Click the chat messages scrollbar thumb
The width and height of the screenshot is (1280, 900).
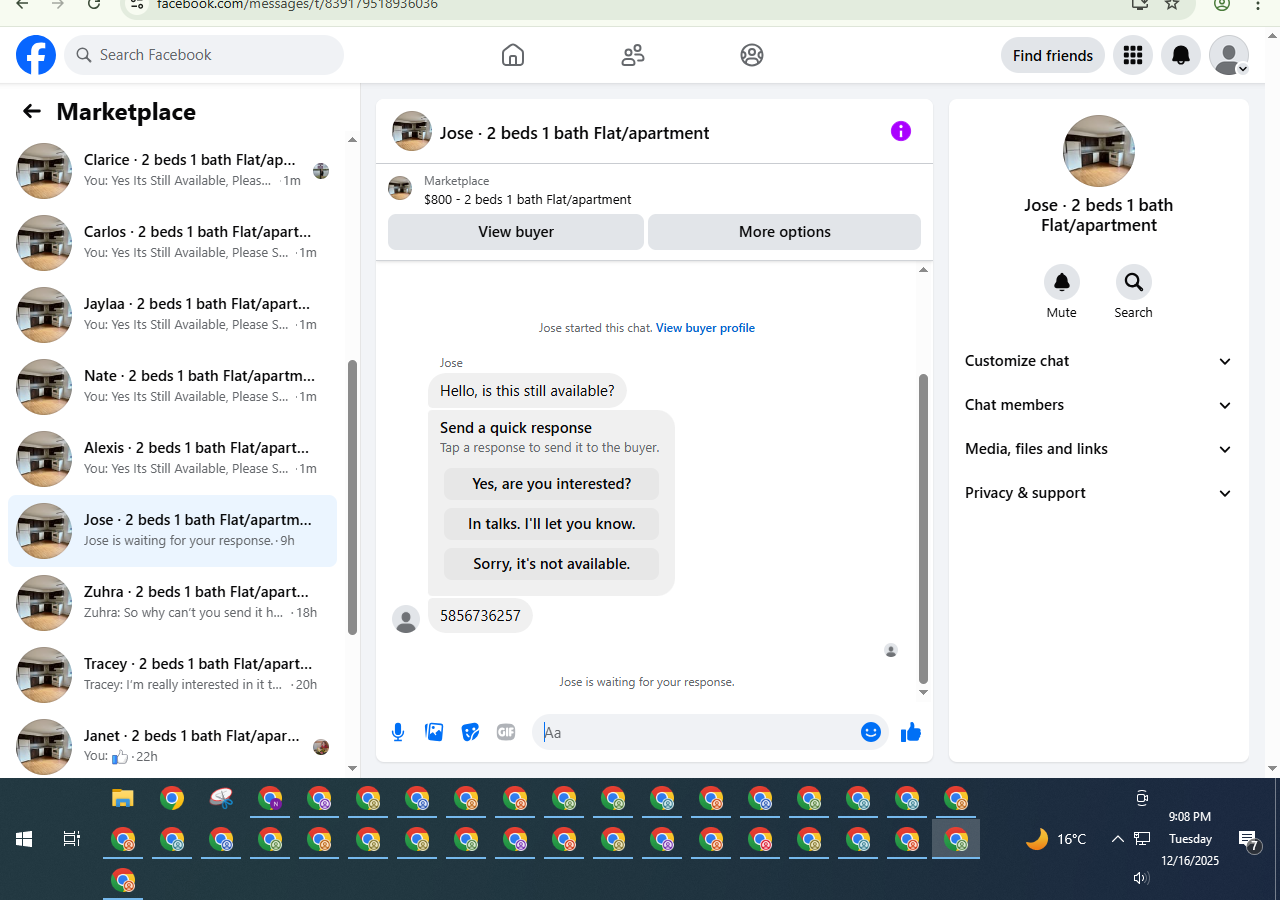point(923,529)
